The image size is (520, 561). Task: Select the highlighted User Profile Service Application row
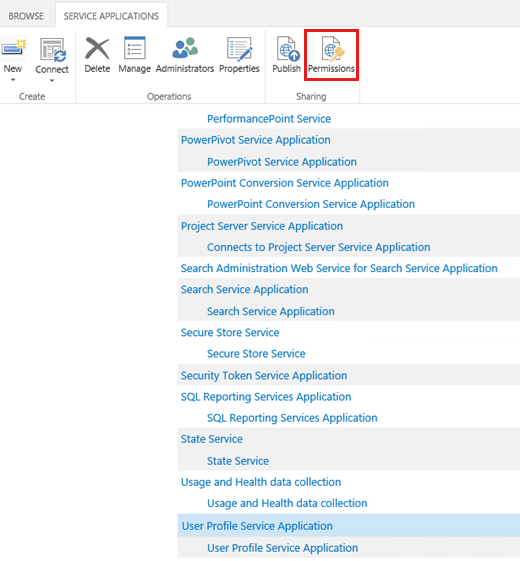pyautogui.click(x=349, y=525)
